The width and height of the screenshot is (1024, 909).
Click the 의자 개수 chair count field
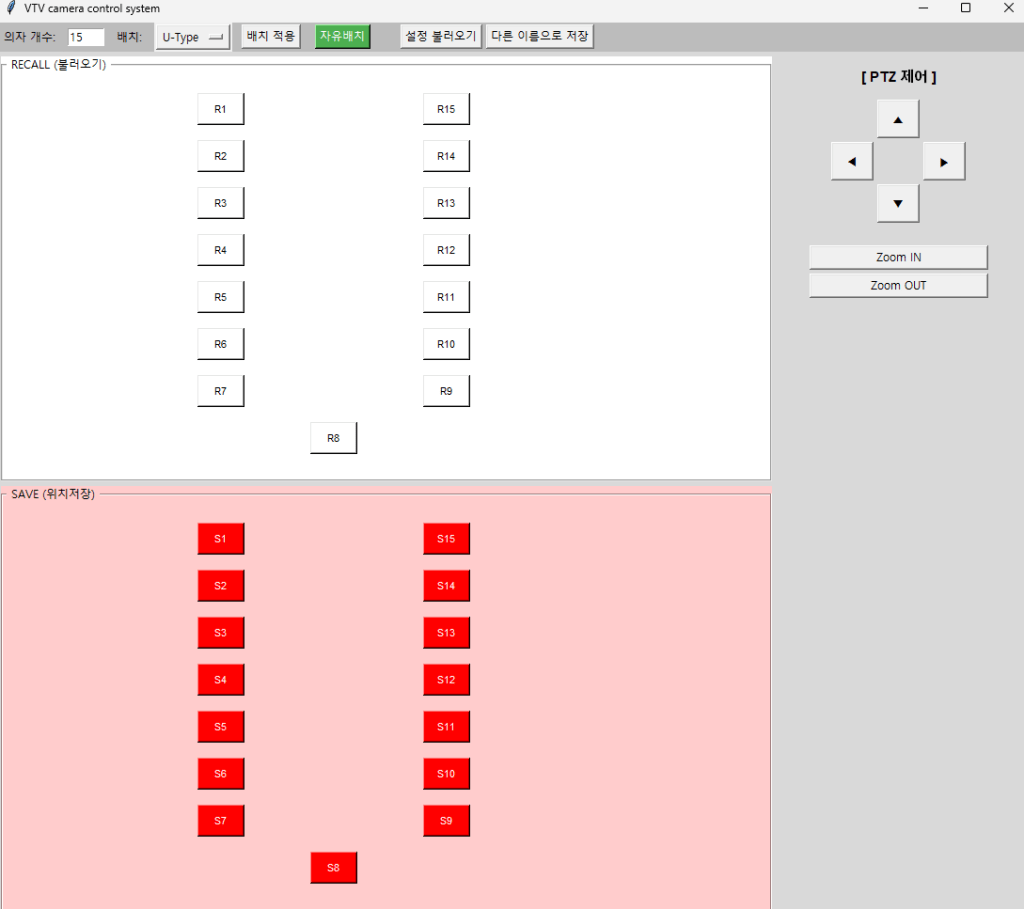pos(86,37)
